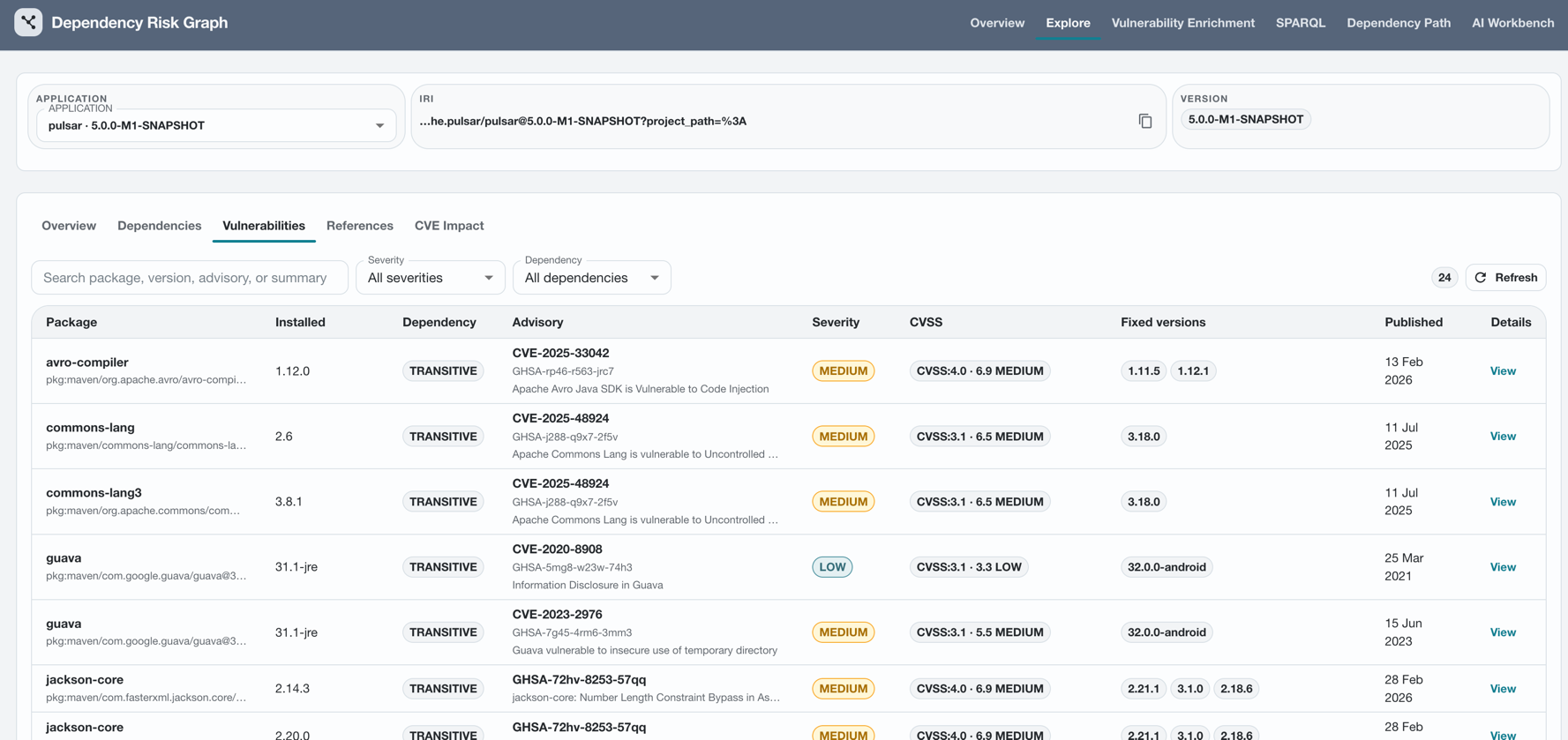
Task: Click CVSS:3.1 · 3.3 LOW chip
Action: point(969,567)
